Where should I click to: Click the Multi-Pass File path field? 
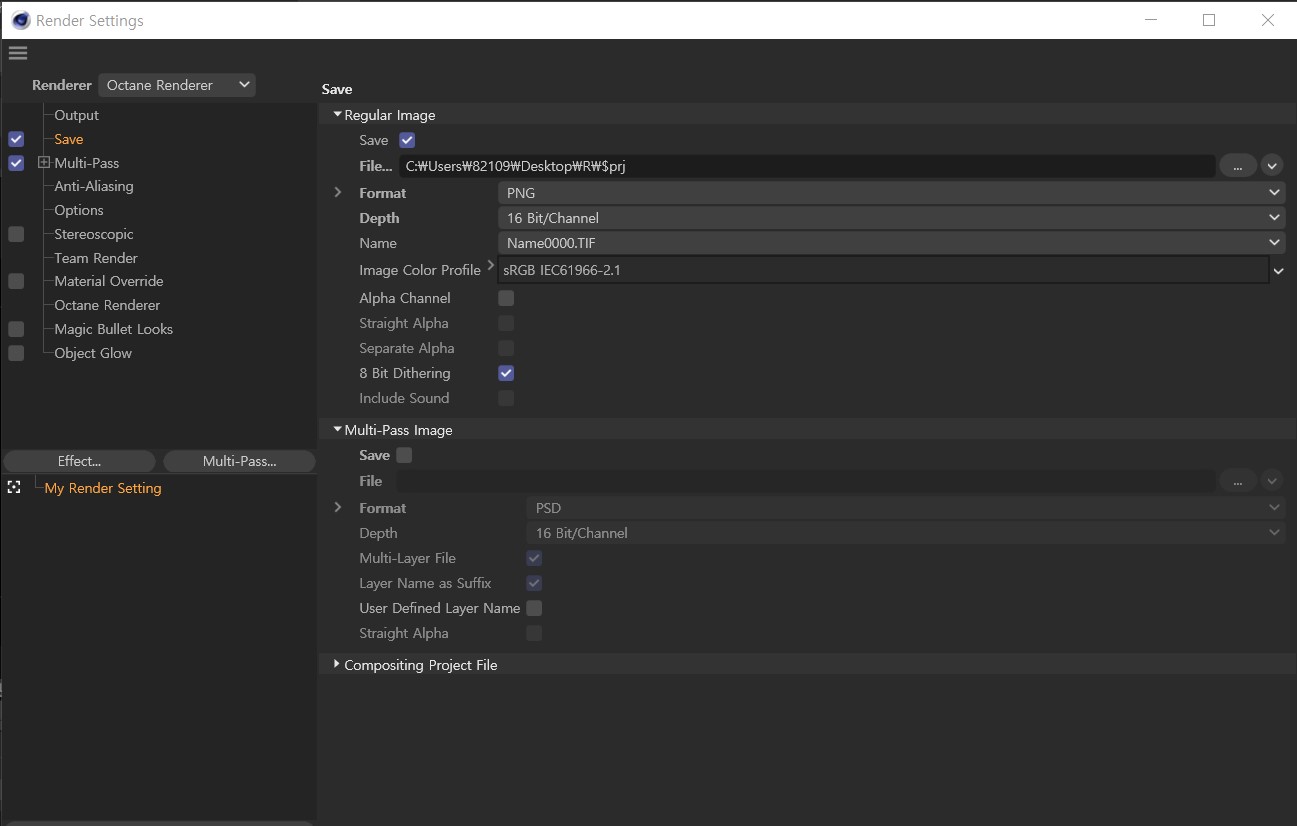(x=807, y=481)
